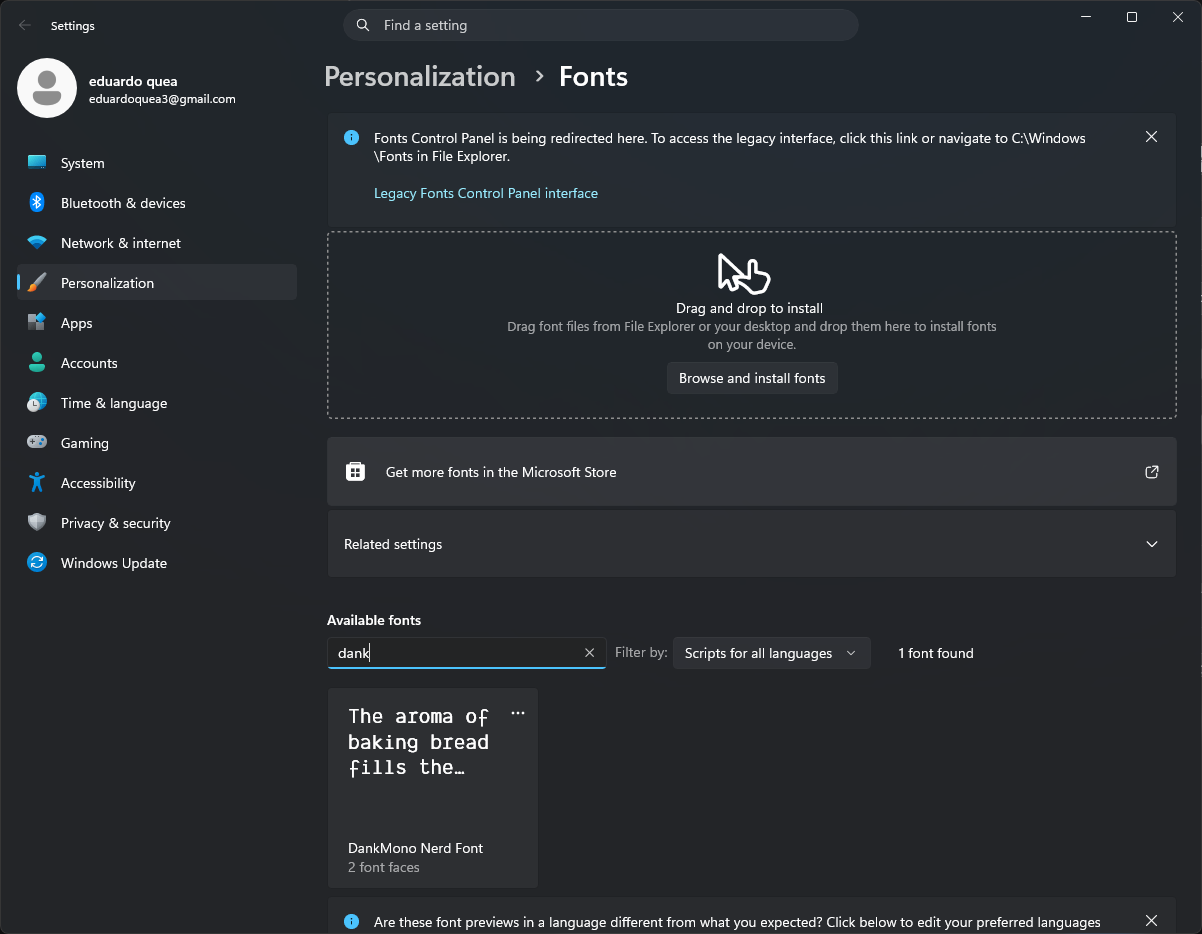This screenshot has height=934, width=1202.
Task: Open the Scripts for all languages dropdown
Action: pyautogui.click(x=771, y=653)
